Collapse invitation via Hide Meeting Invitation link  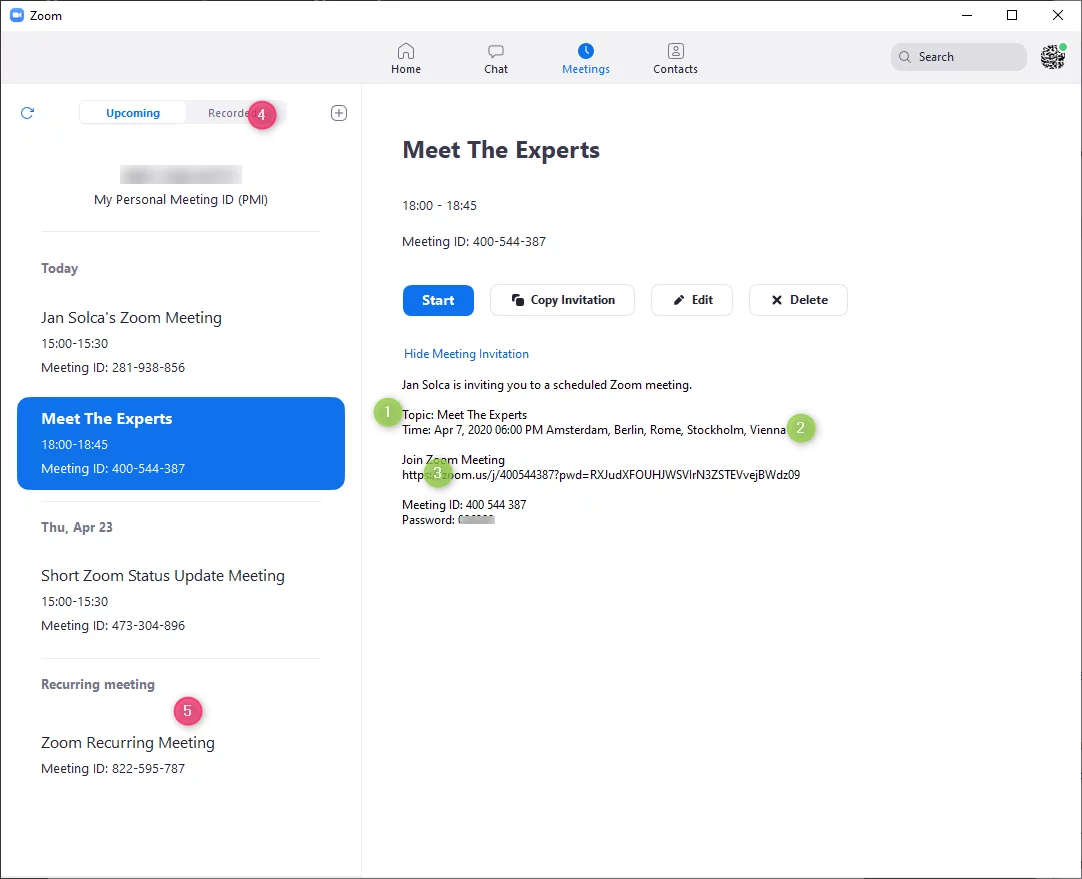[466, 354]
